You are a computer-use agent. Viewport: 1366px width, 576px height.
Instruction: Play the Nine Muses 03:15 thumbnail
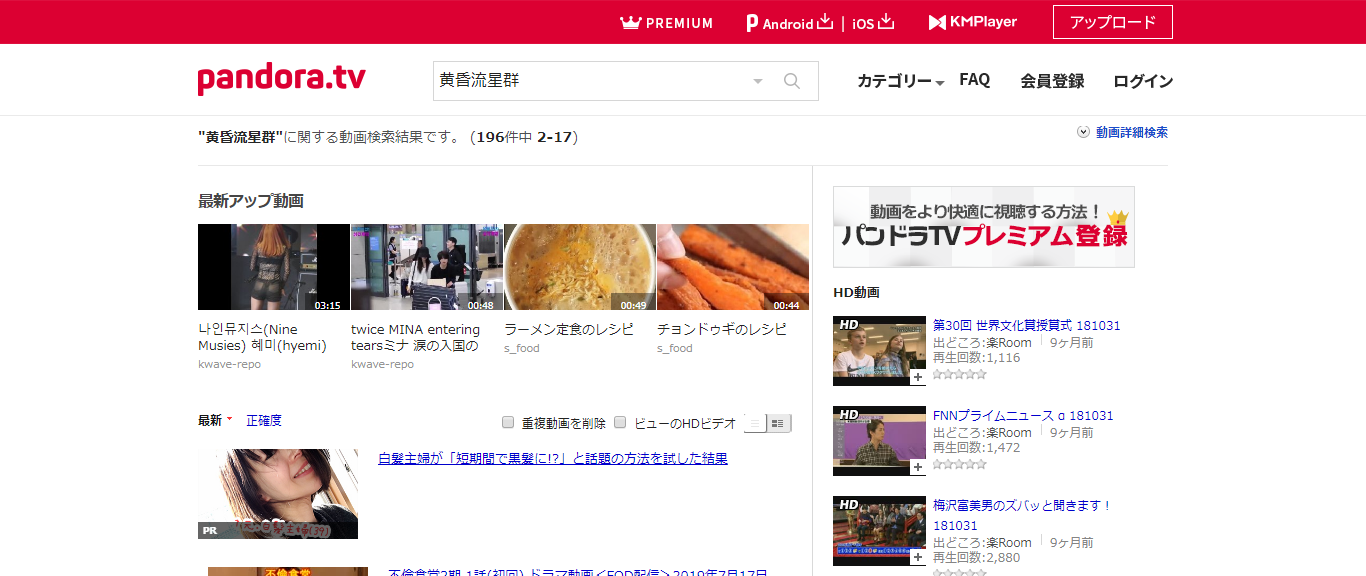[x=274, y=267]
